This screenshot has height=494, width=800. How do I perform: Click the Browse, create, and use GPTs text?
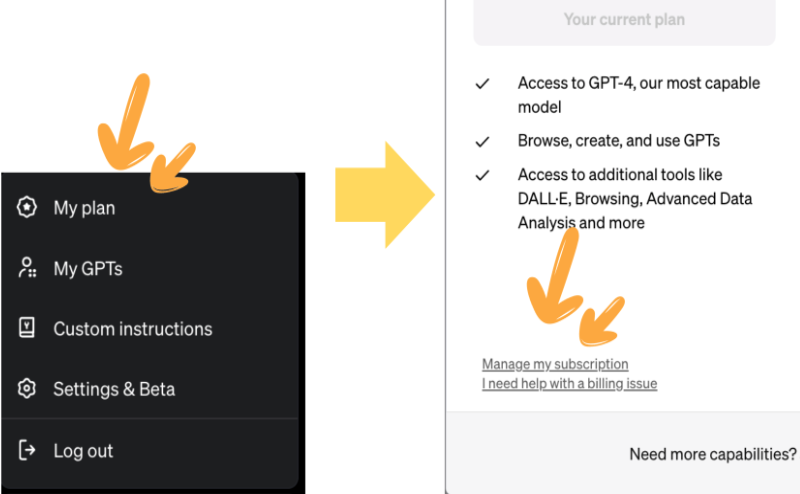(x=619, y=140)
